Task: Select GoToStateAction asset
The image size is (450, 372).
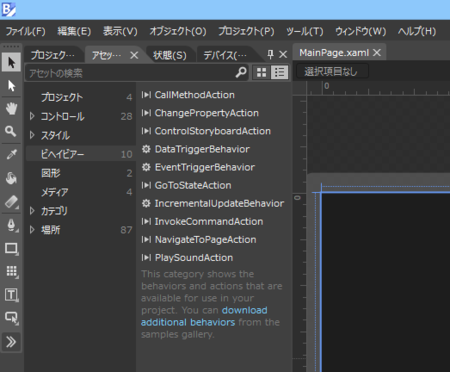Action: 187,185
